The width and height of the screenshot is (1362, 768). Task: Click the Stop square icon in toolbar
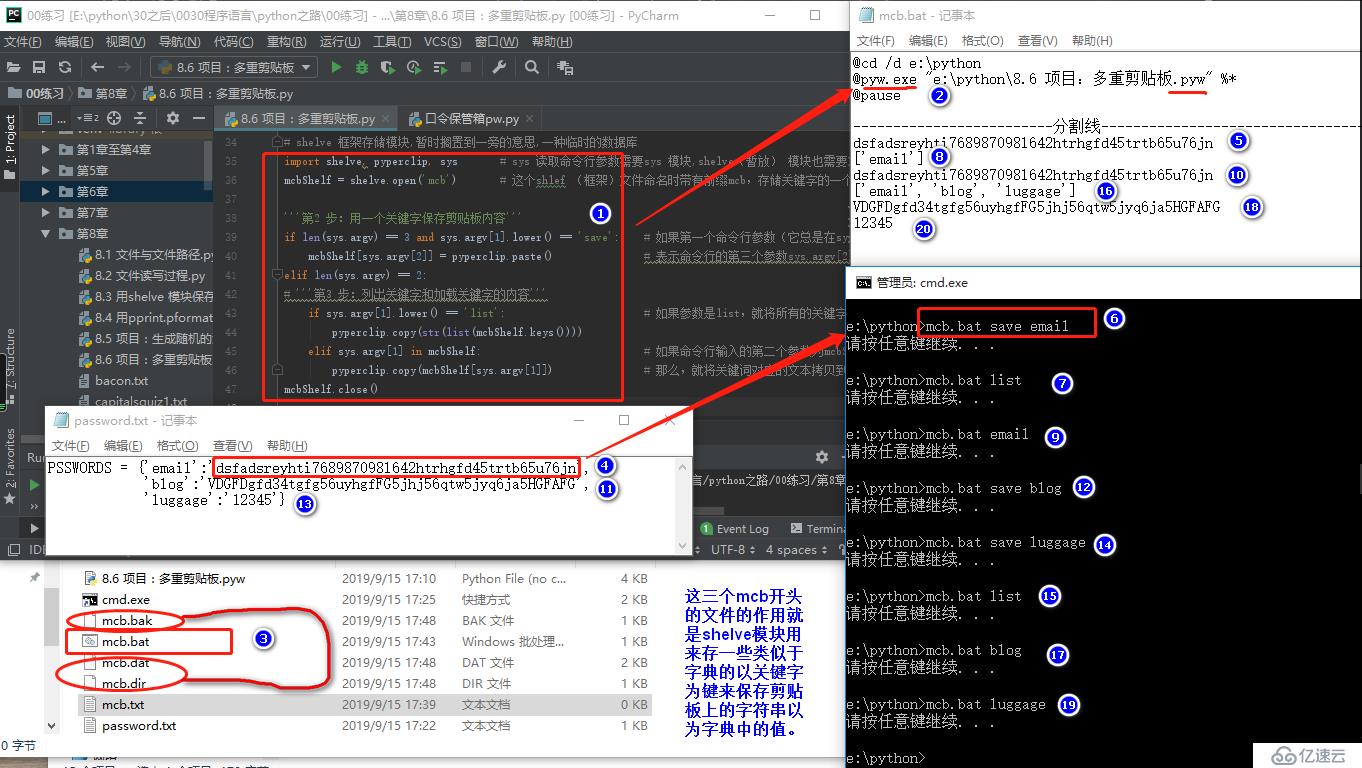pyautogui.click(x=466, y=67)
